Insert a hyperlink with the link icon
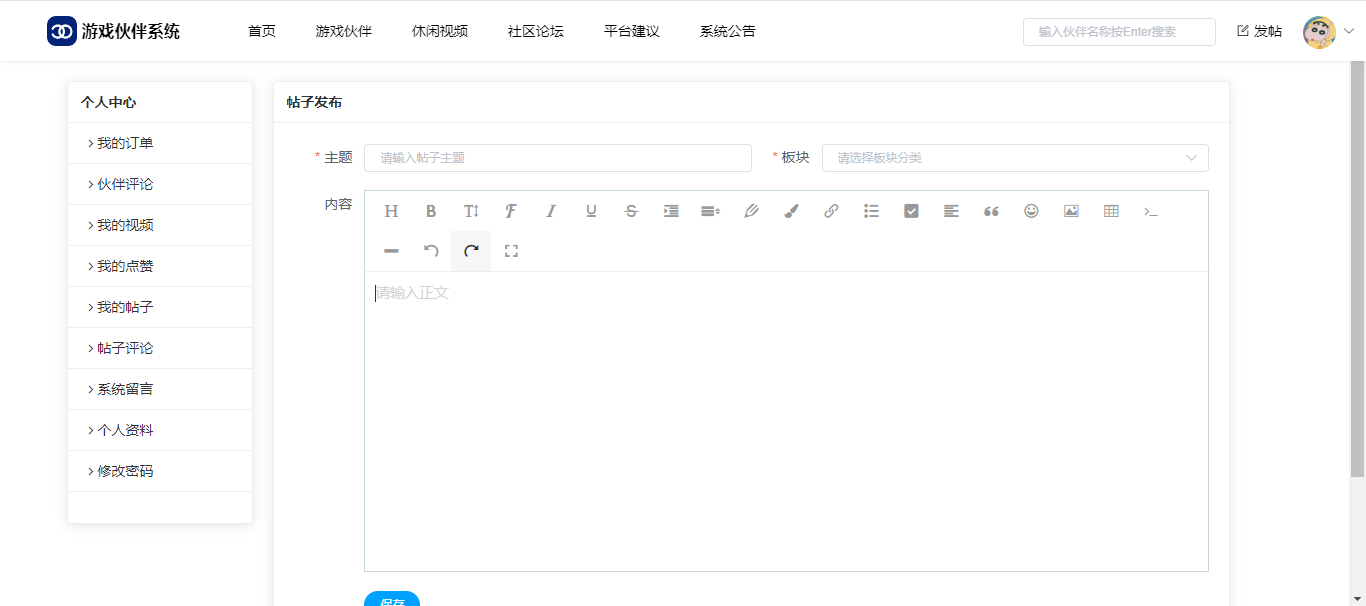1366x606 pixels. [x=831, y=211]
